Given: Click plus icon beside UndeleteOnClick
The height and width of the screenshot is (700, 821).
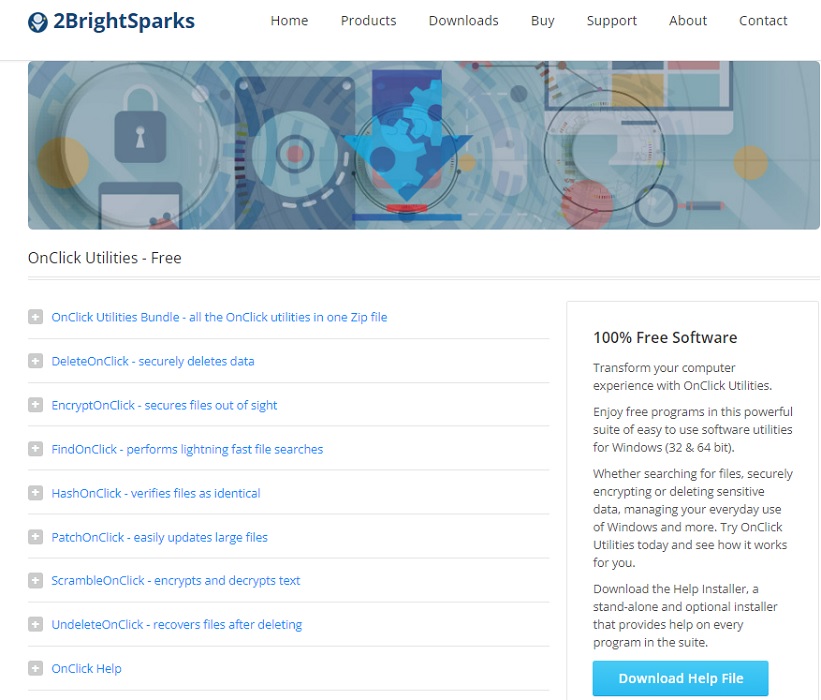Looking at the screenshot, I should click(x=36, y=625).
